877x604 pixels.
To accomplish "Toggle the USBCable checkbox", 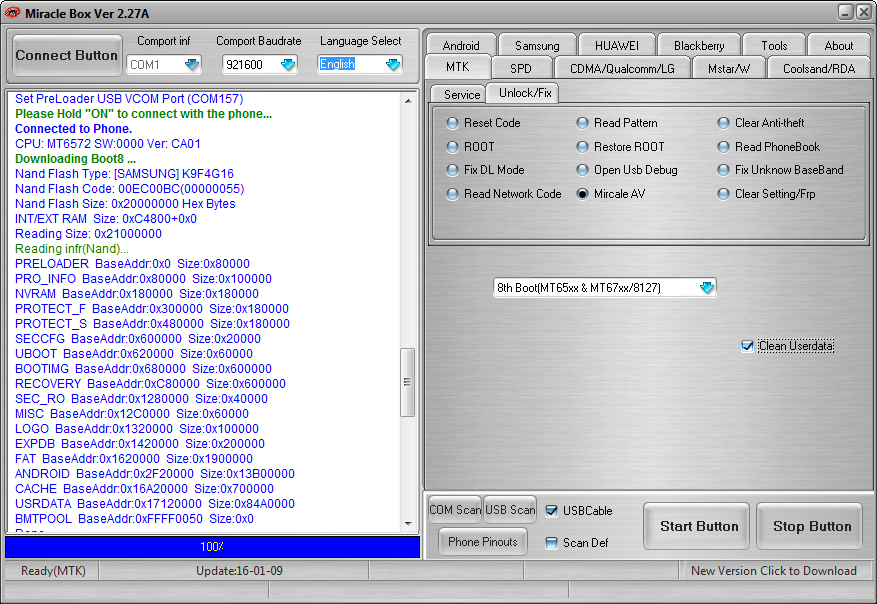I will [579, 511].
